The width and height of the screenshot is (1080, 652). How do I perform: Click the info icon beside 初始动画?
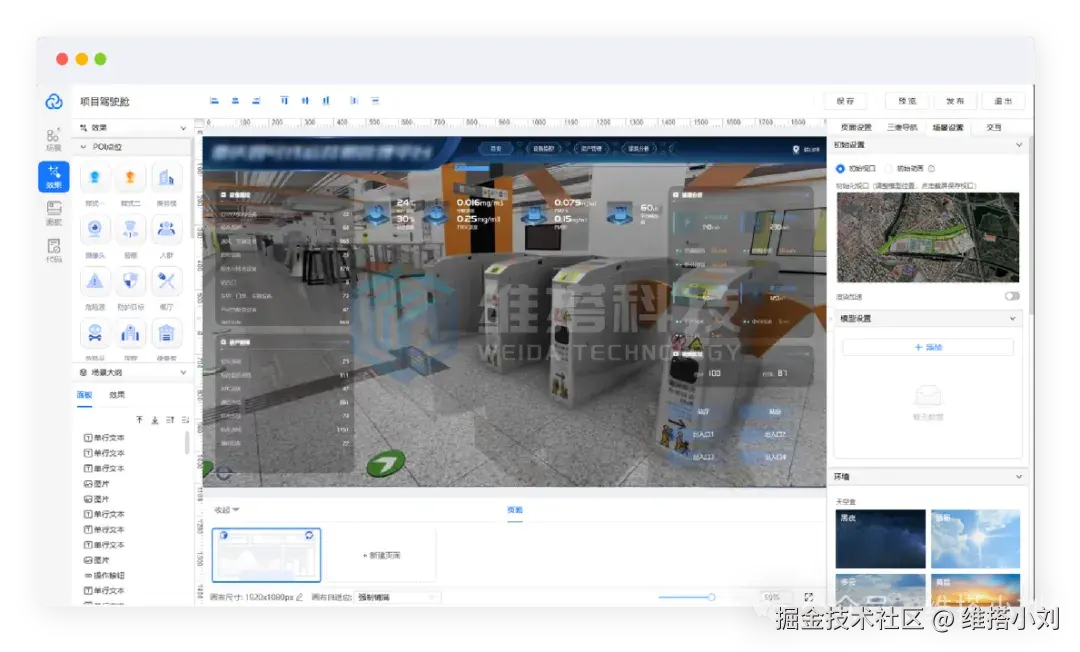tap(931, 169)
